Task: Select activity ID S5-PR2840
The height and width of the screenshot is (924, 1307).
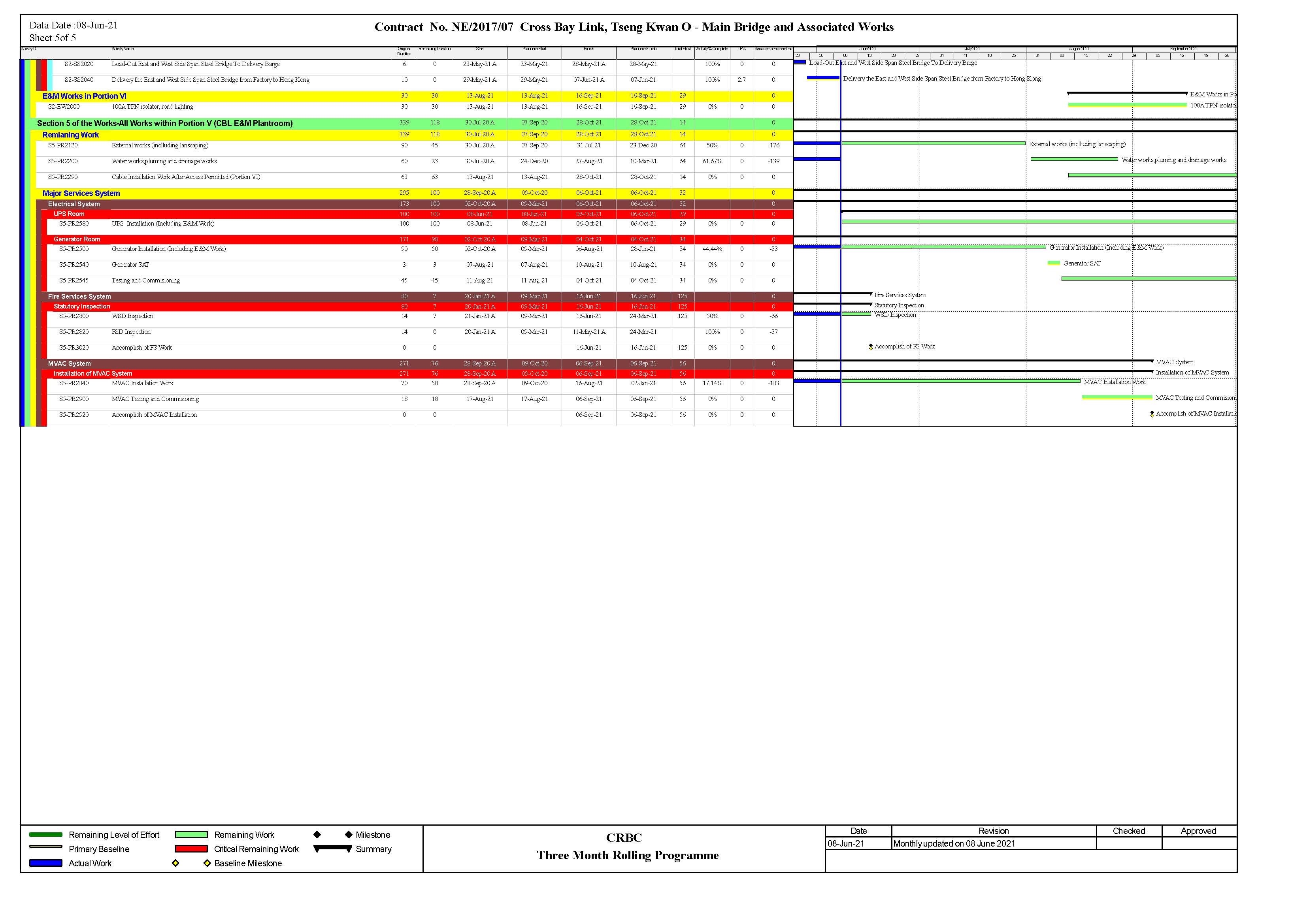Action: [74, 384]
